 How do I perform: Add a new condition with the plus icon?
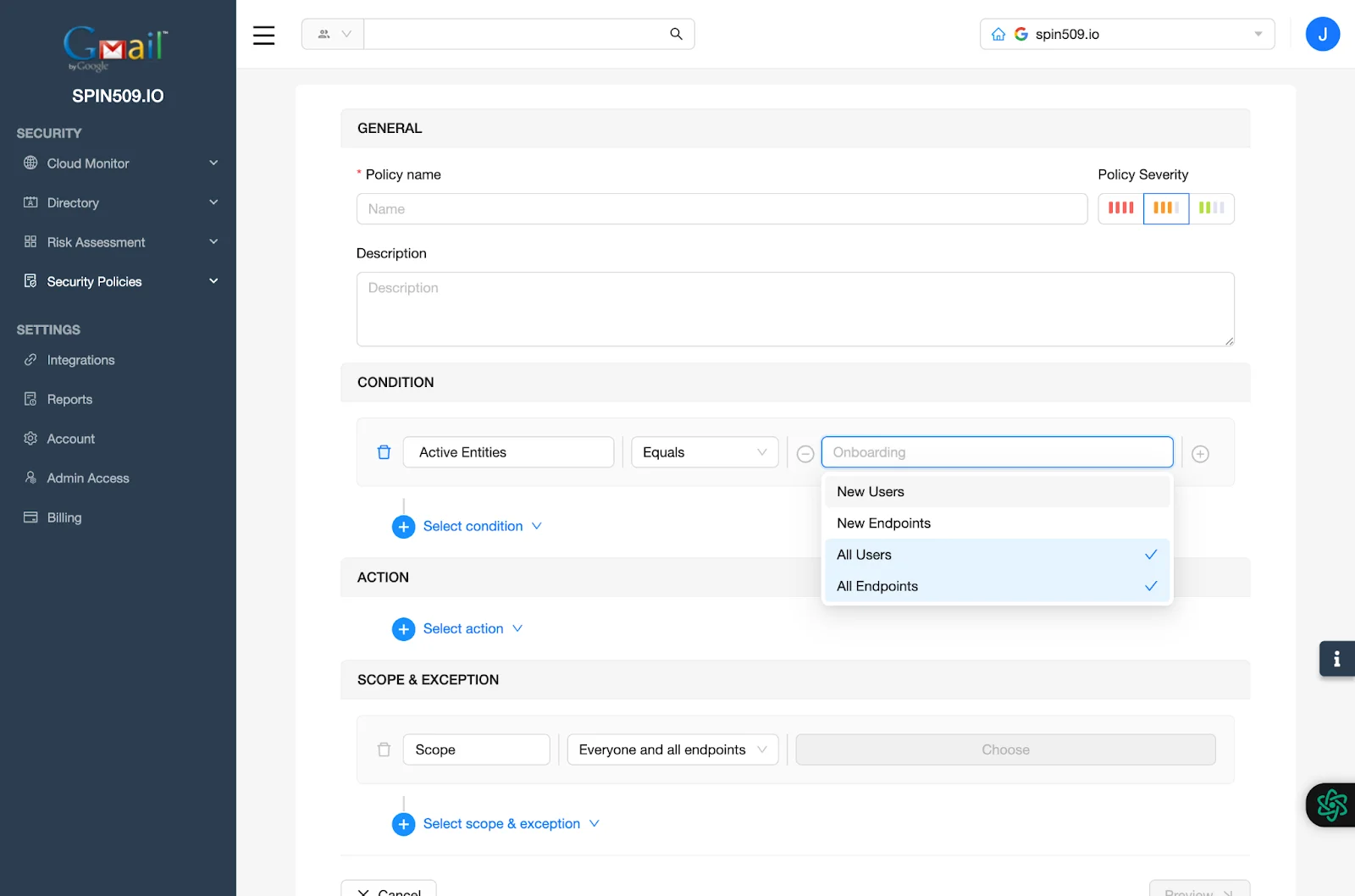(x=1200, y=453)
